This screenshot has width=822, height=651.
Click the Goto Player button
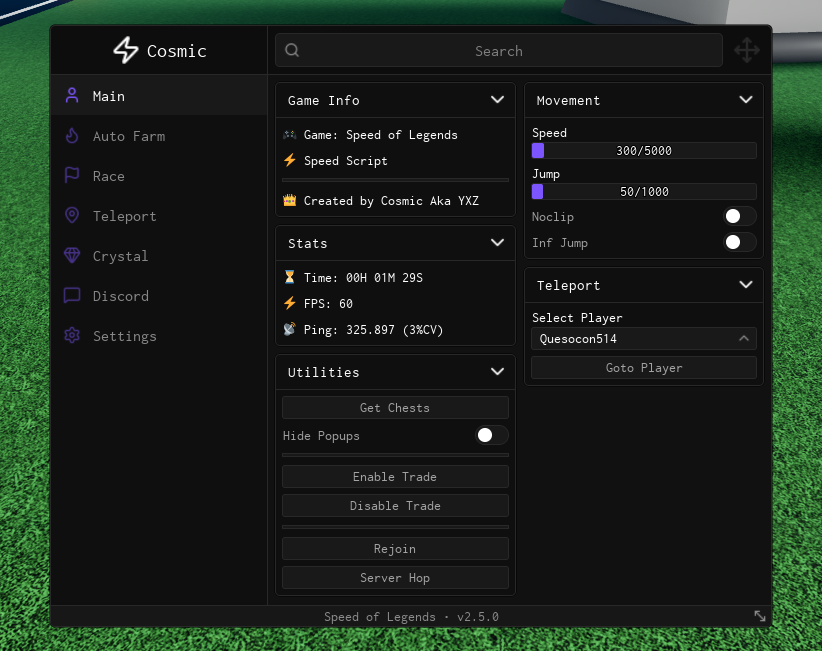644,367
